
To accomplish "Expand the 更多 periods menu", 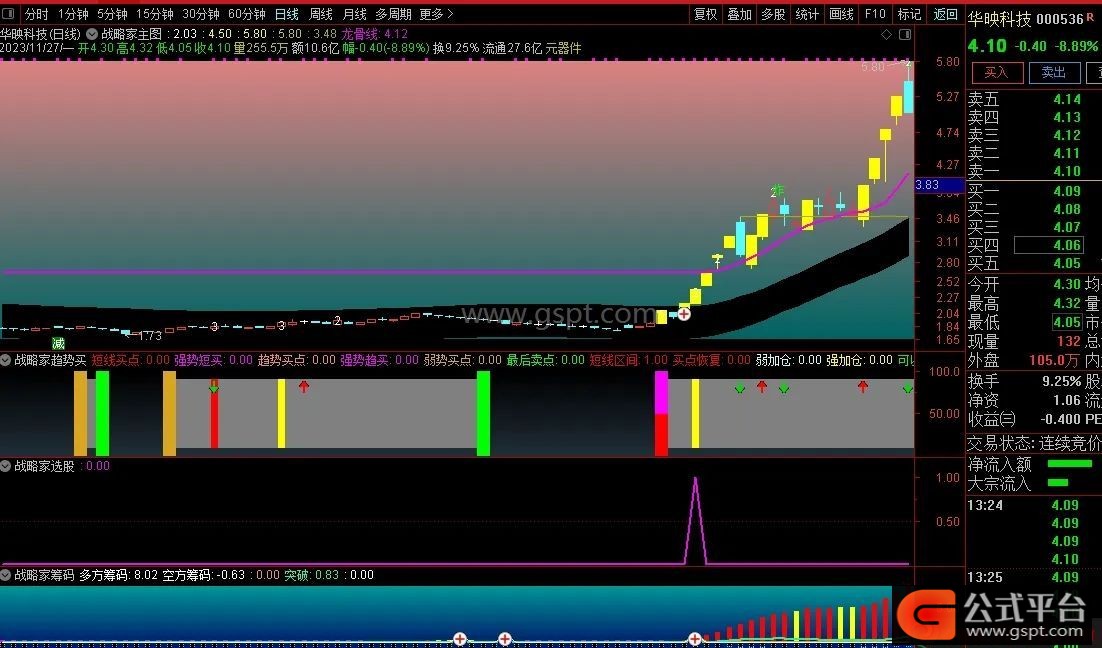I will tap(436, 14).
